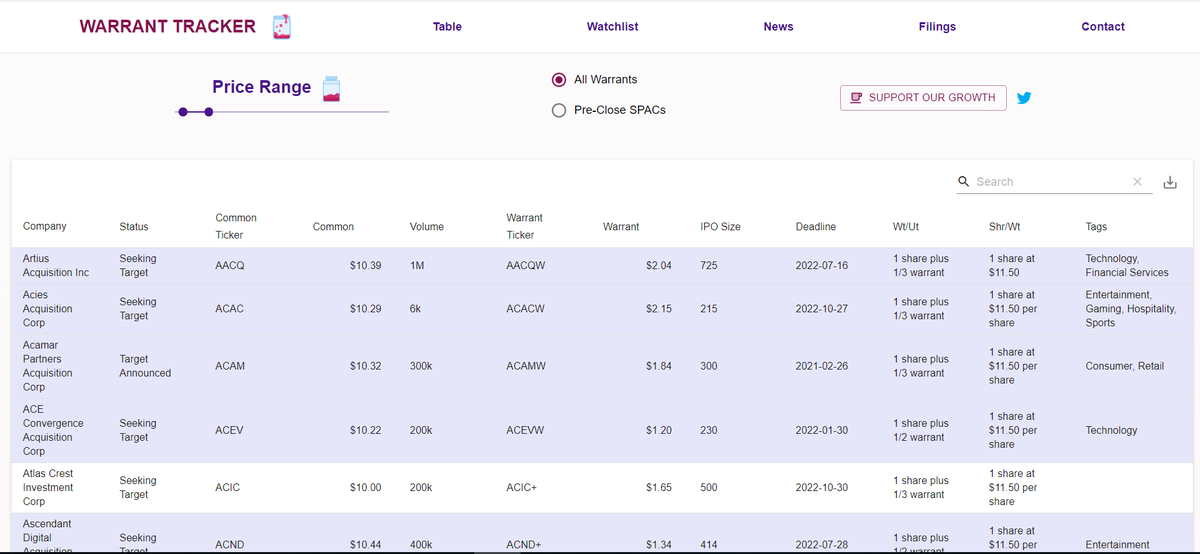Viewport: 1200px width, 554px height.
Task: Select the Acamar Partners Acquisition Corp cell
Action: (x=48, y=366)
